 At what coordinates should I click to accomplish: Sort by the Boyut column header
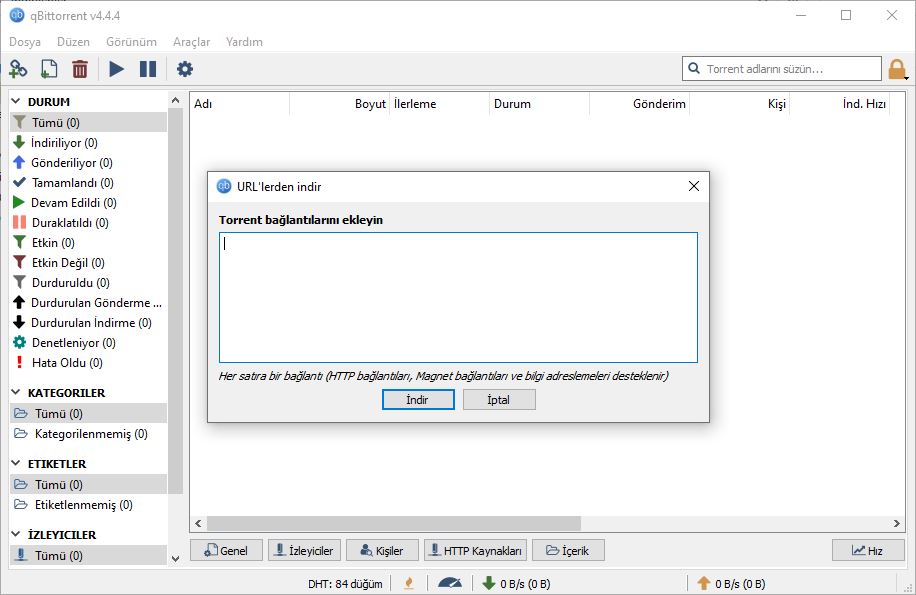coord(339,104)
